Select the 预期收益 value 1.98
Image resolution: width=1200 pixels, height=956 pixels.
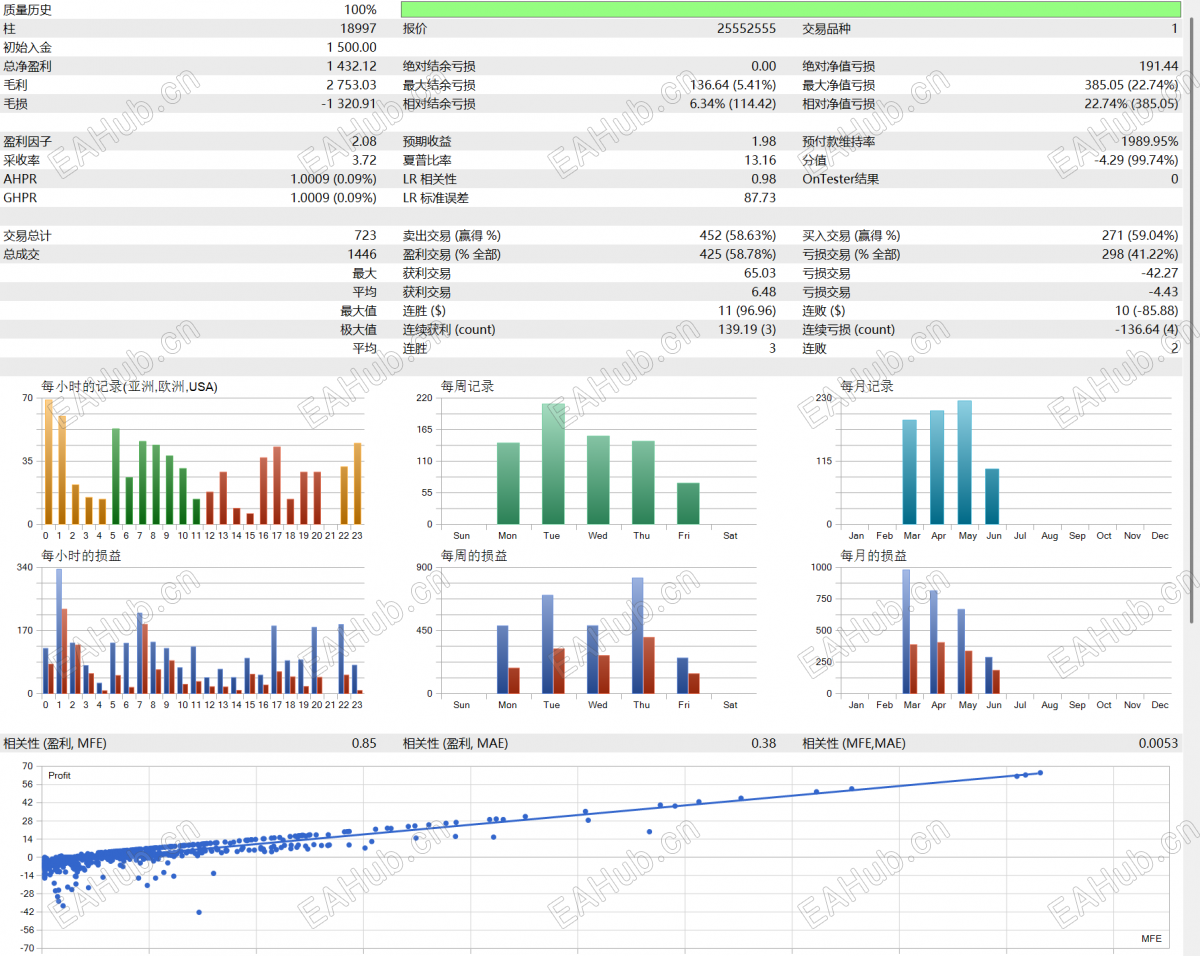(764, 142)
